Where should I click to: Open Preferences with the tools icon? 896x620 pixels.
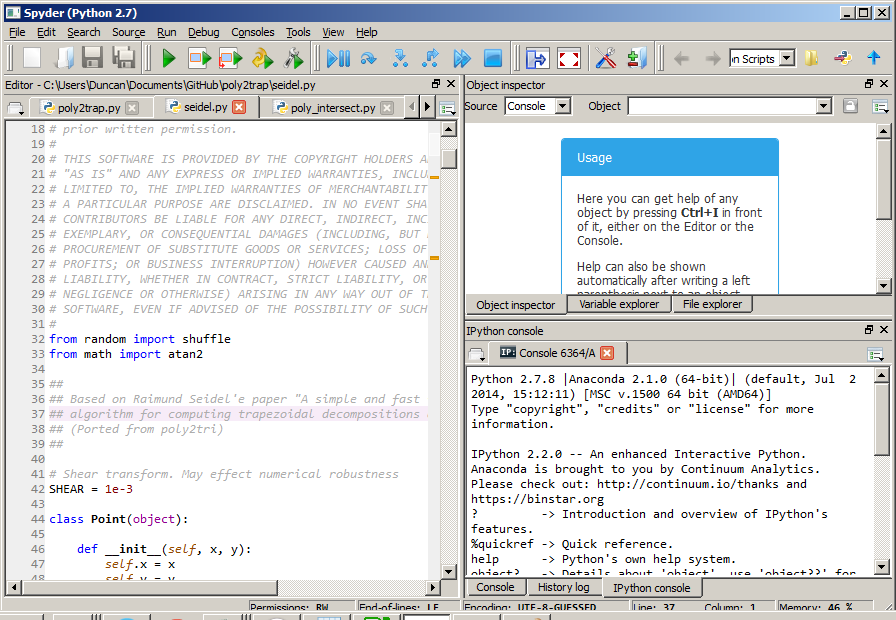605,59
